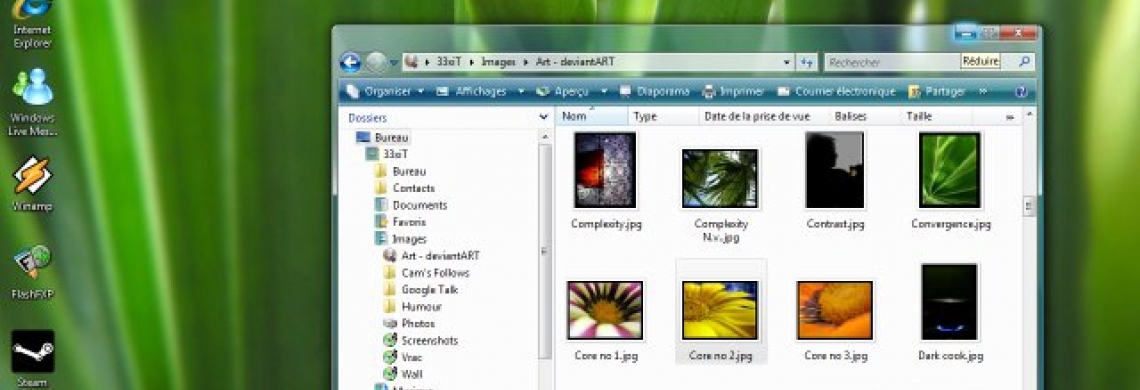Start the Diaporama slideshow
This screenshot has width=1140, height=390.
pos(654,92)
